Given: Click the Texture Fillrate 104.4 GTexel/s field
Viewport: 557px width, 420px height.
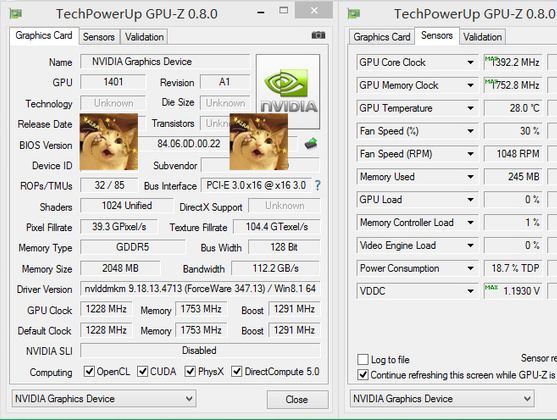Looking at the screenshot, I should click(x=277, y=227).
